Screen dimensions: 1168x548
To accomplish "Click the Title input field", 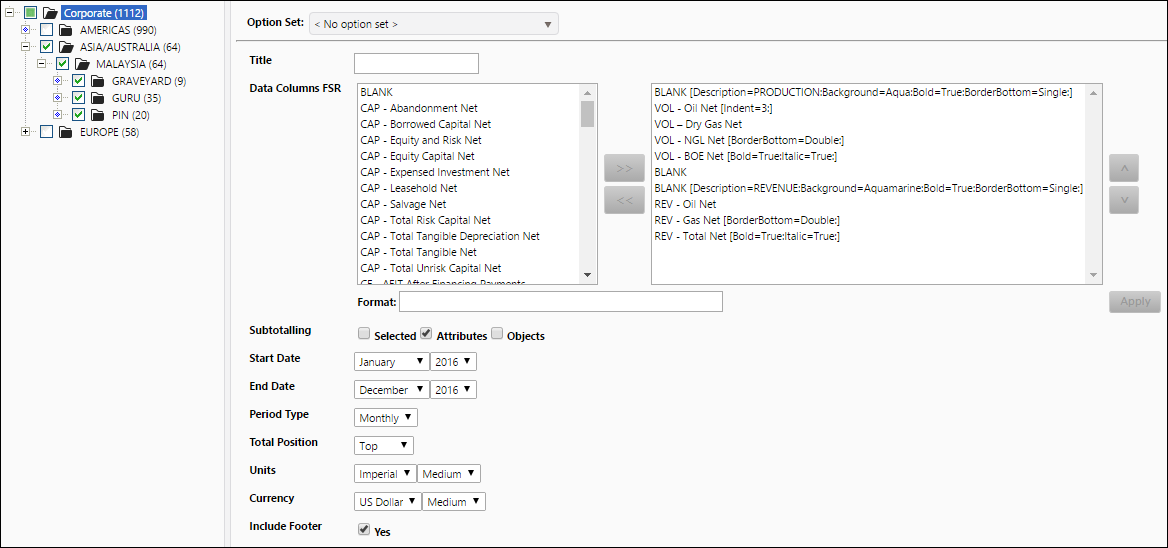I will pyautogui.click(x=416, y=63).
